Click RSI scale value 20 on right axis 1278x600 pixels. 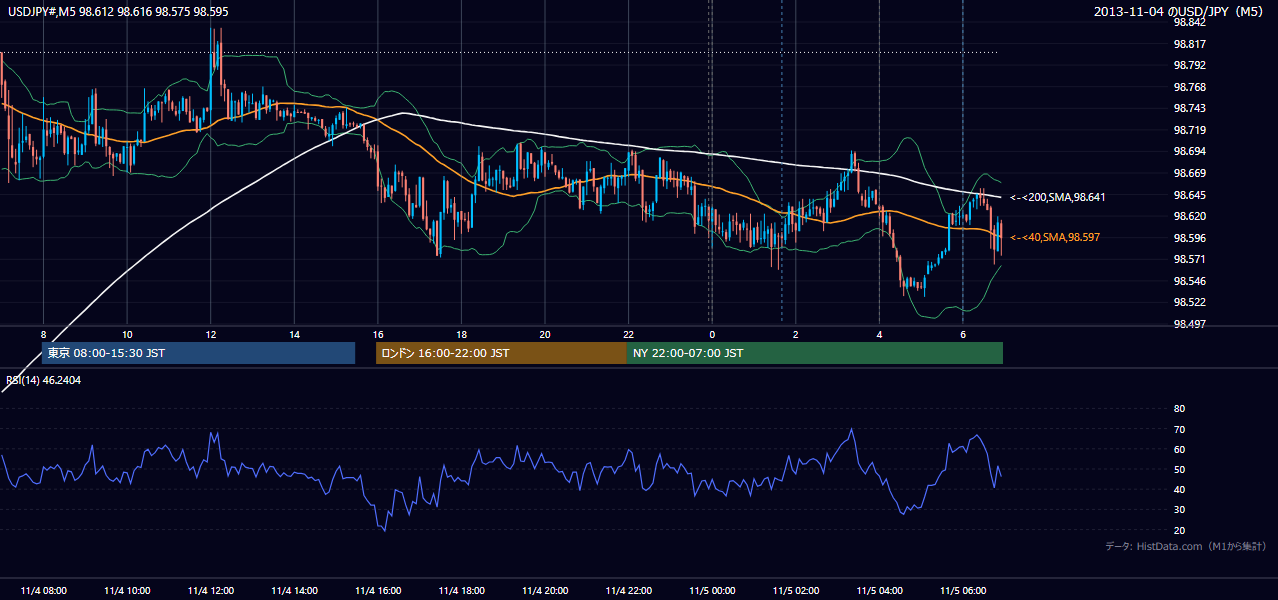pyautogui.click(x=1179, y=530)
